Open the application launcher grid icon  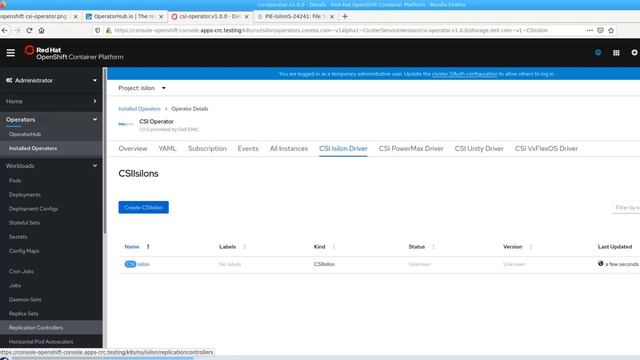click(x=616, y=53)
